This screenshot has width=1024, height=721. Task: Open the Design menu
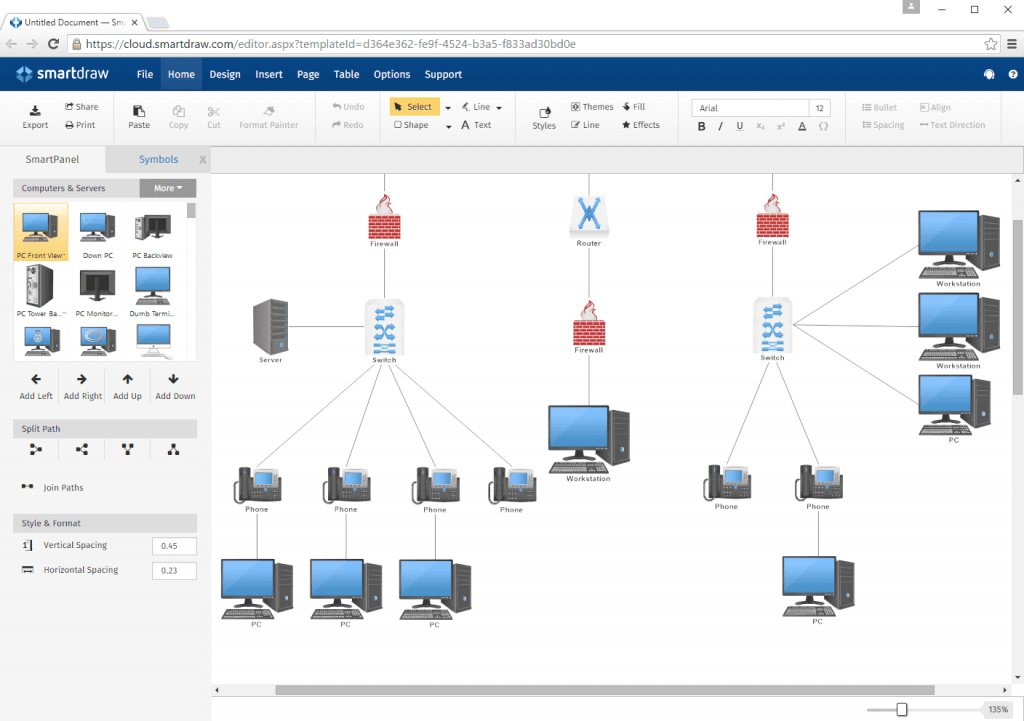(224, 74)
